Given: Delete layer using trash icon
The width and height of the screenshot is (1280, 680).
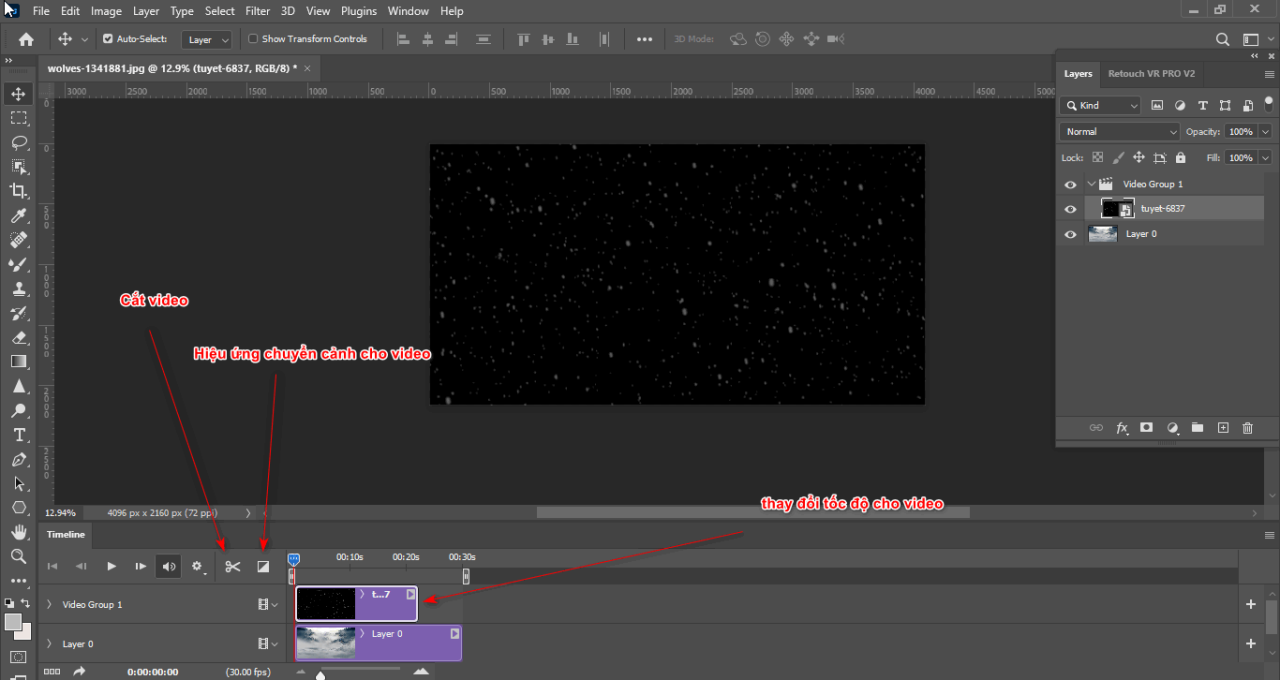Looking at the screenshot, I should 1247,428.
